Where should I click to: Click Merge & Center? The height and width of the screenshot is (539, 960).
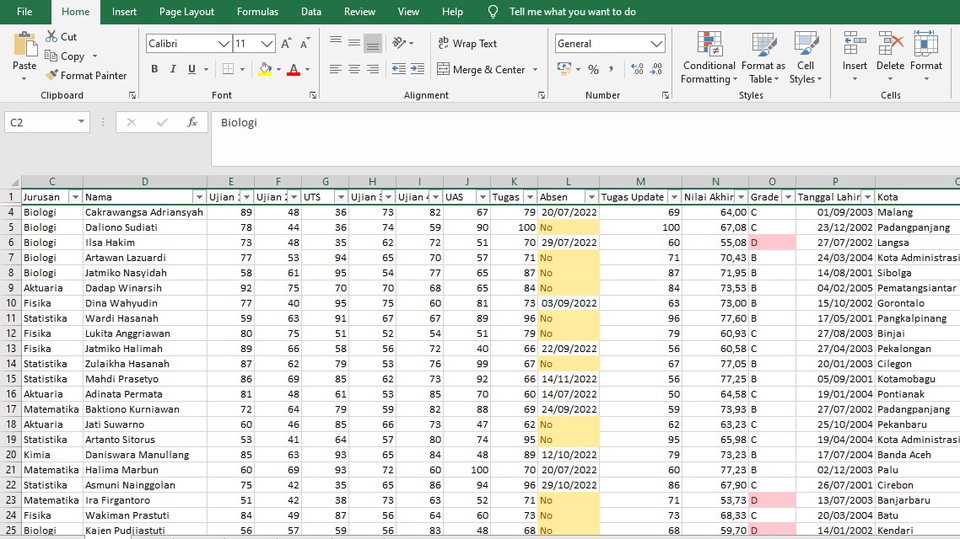(x=481, y=69)
